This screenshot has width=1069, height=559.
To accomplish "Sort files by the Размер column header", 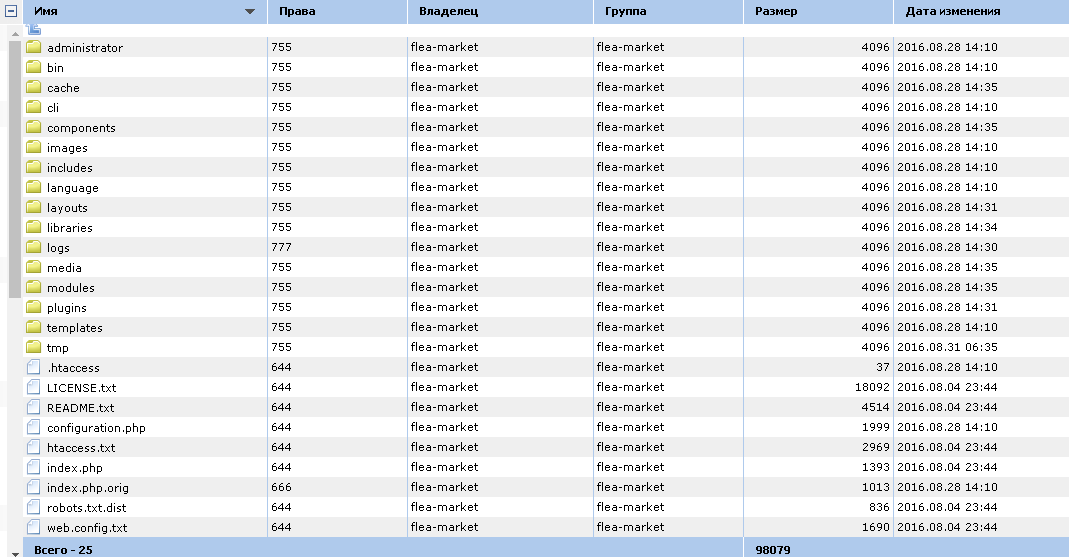I will tap(776, 12).
